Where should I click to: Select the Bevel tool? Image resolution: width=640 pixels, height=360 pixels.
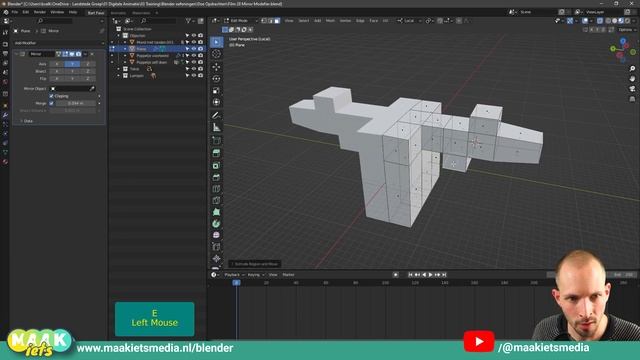(x=216, y=177)
